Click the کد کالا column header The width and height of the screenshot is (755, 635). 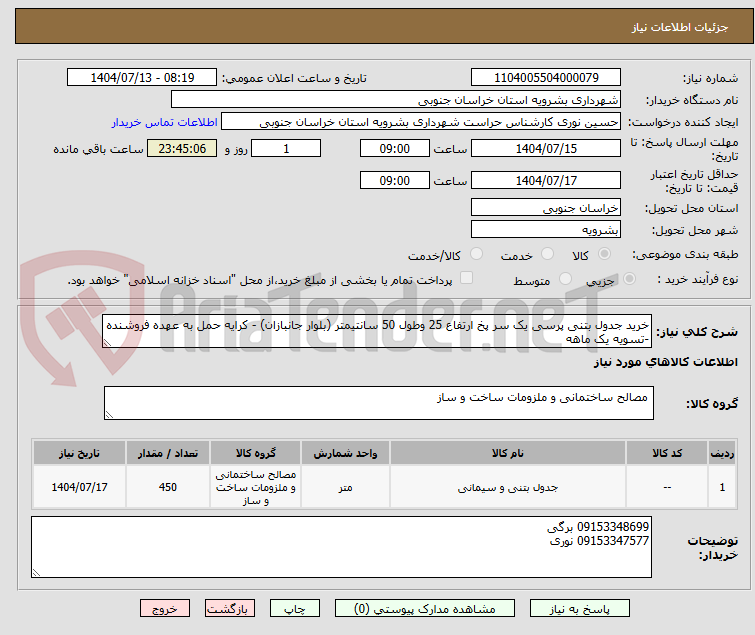pyautogui.click(x=667, y=453)
